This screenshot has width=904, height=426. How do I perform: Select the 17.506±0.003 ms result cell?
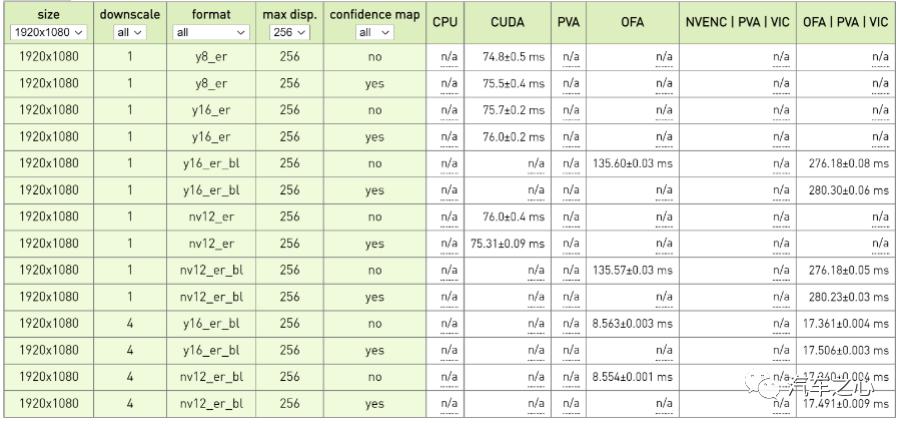(846, 350)
